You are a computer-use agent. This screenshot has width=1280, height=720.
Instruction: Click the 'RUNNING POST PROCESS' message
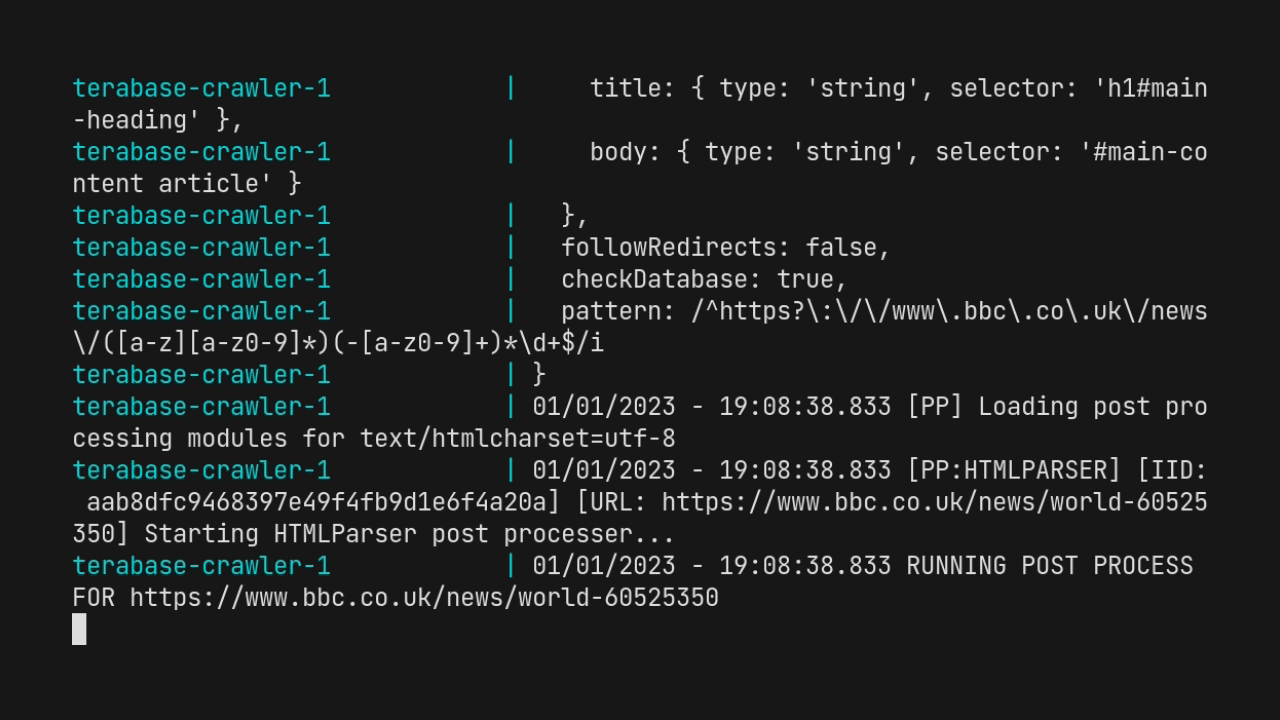pyautogui.click(x=1049, y=566)
